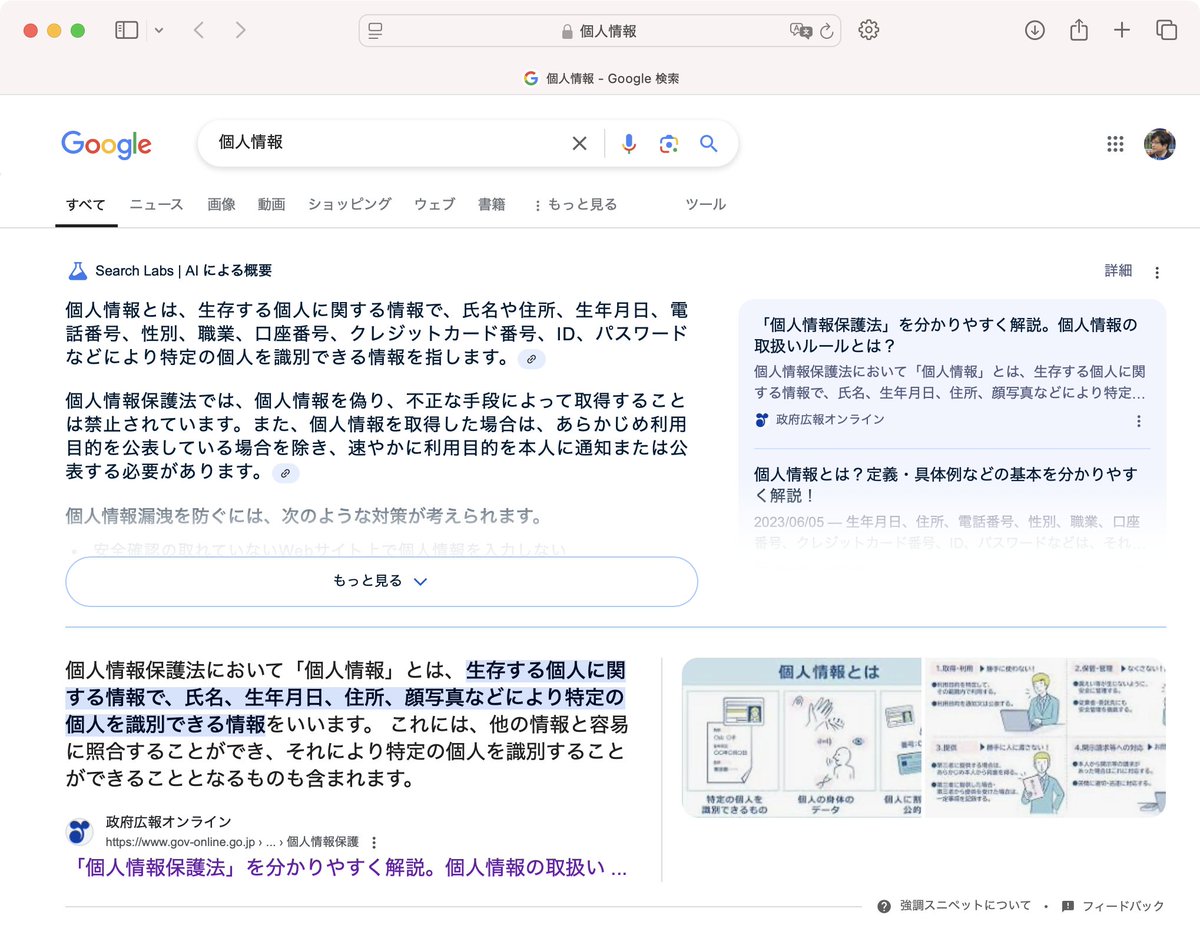Screen dimensions: 1200x935
Task: Go back to the previous page
Action: tap(199, 30)
